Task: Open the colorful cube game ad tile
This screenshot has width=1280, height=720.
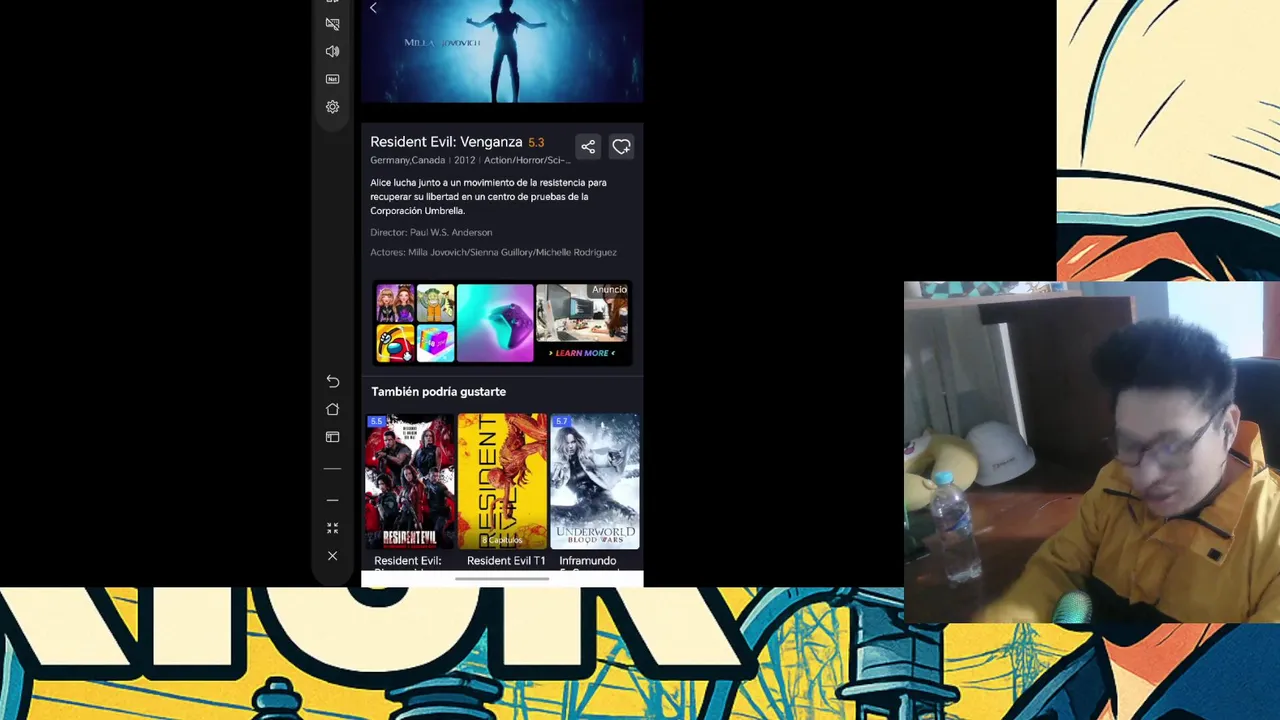Action: coord(435,343)
